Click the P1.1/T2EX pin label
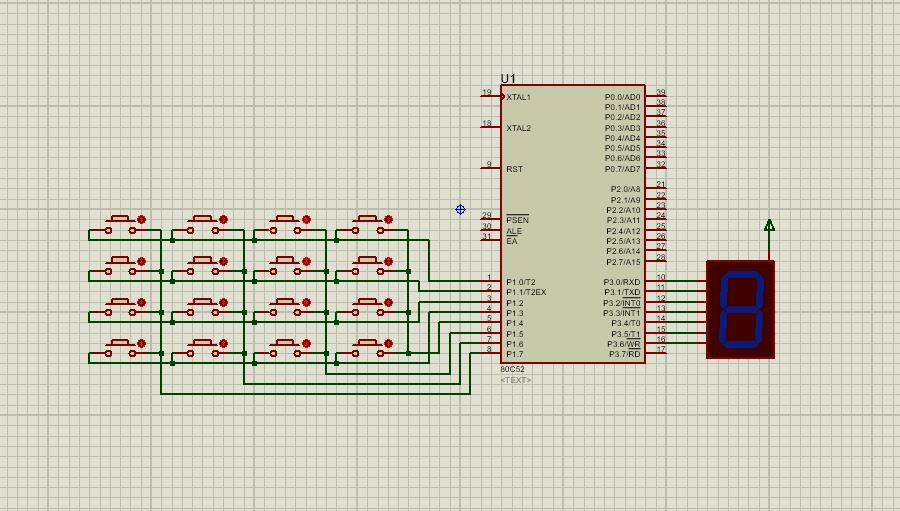Viewport: 900px width, 511px height. click(x=526, y=292)
